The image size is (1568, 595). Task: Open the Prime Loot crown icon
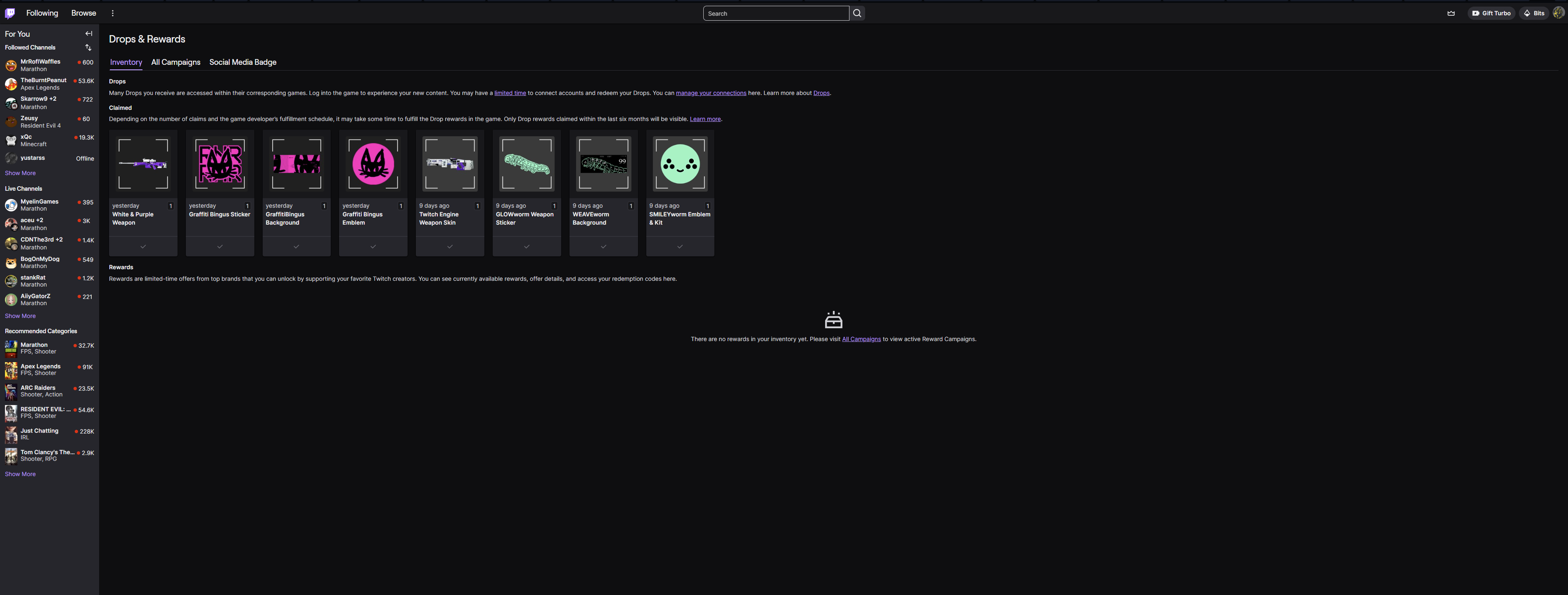[x=1451, y=13]
